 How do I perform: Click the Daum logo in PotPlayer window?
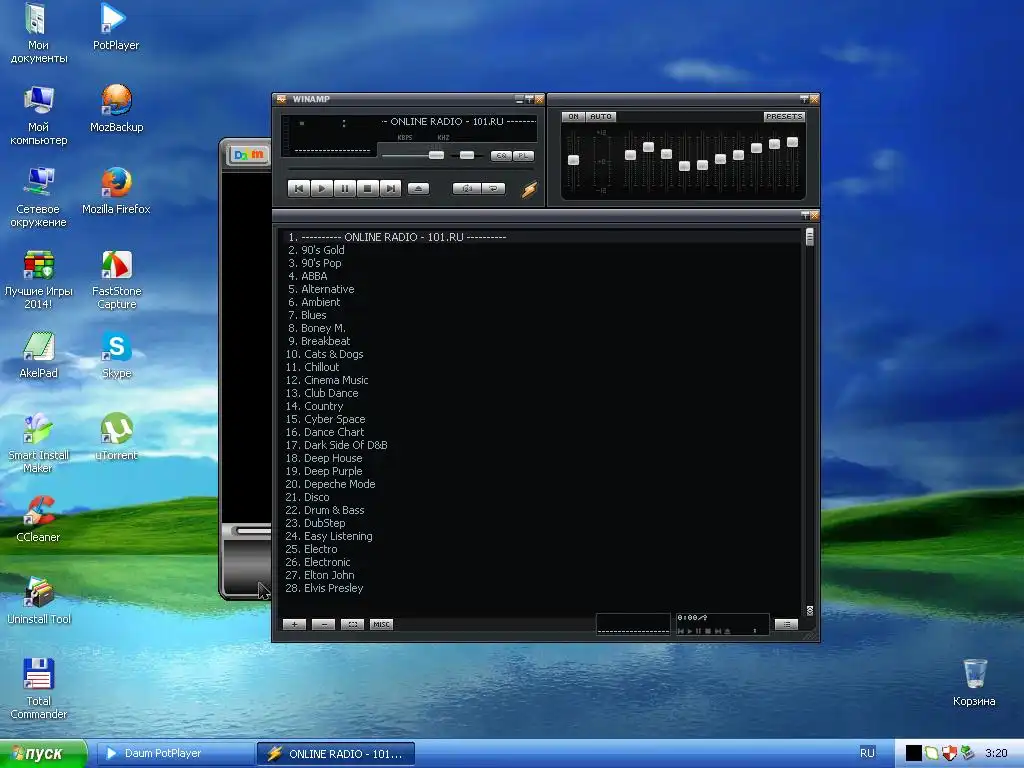point(249,155)
